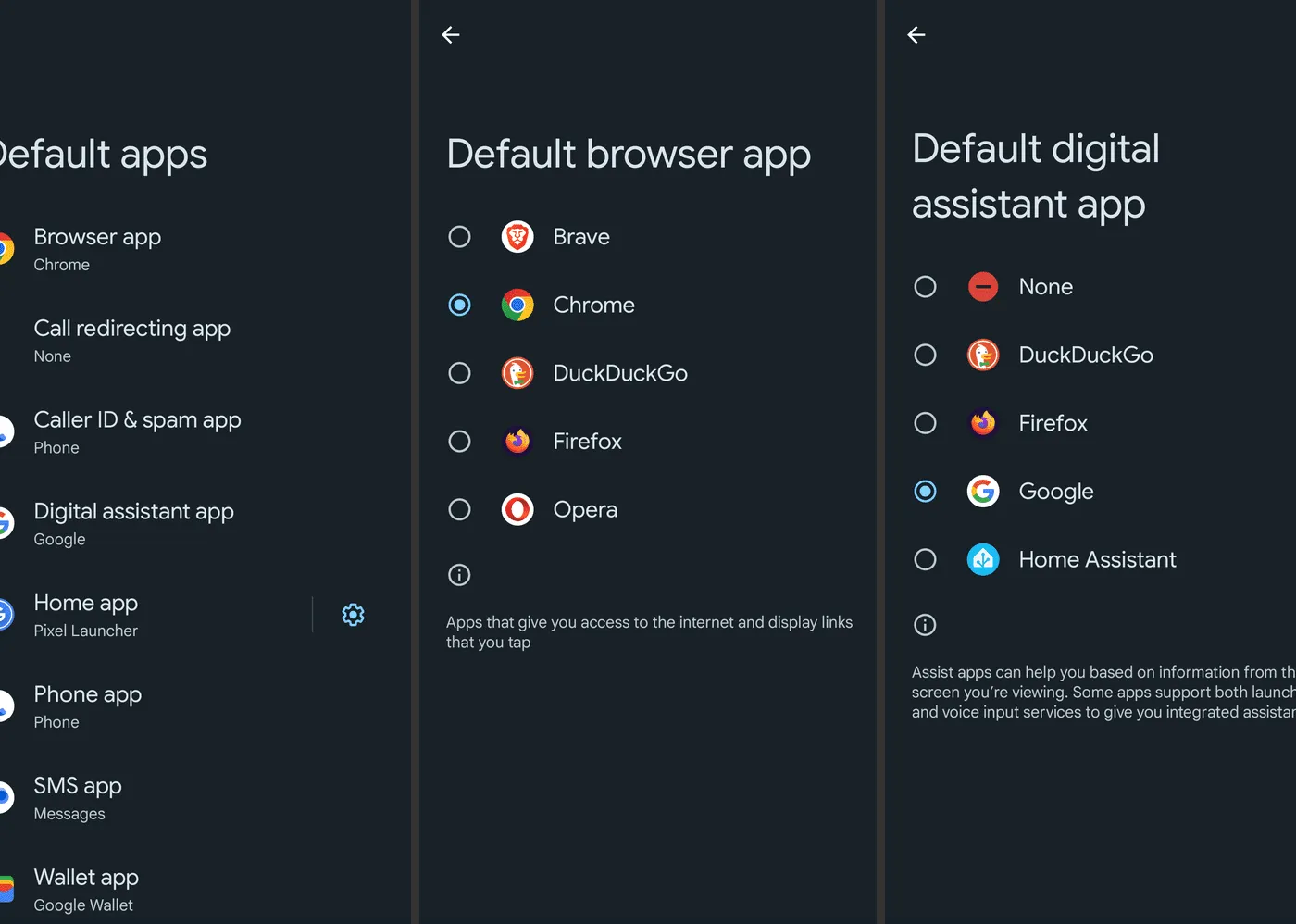Select Brave radio button as default browser
This screenshot has width=1296, height=924.
459,237
